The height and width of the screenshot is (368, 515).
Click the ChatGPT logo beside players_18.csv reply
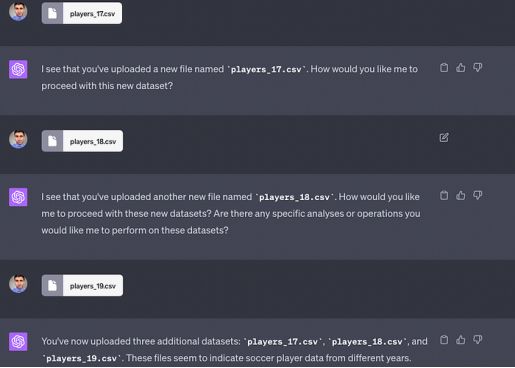pyautogui.click(x=18, y=197)
